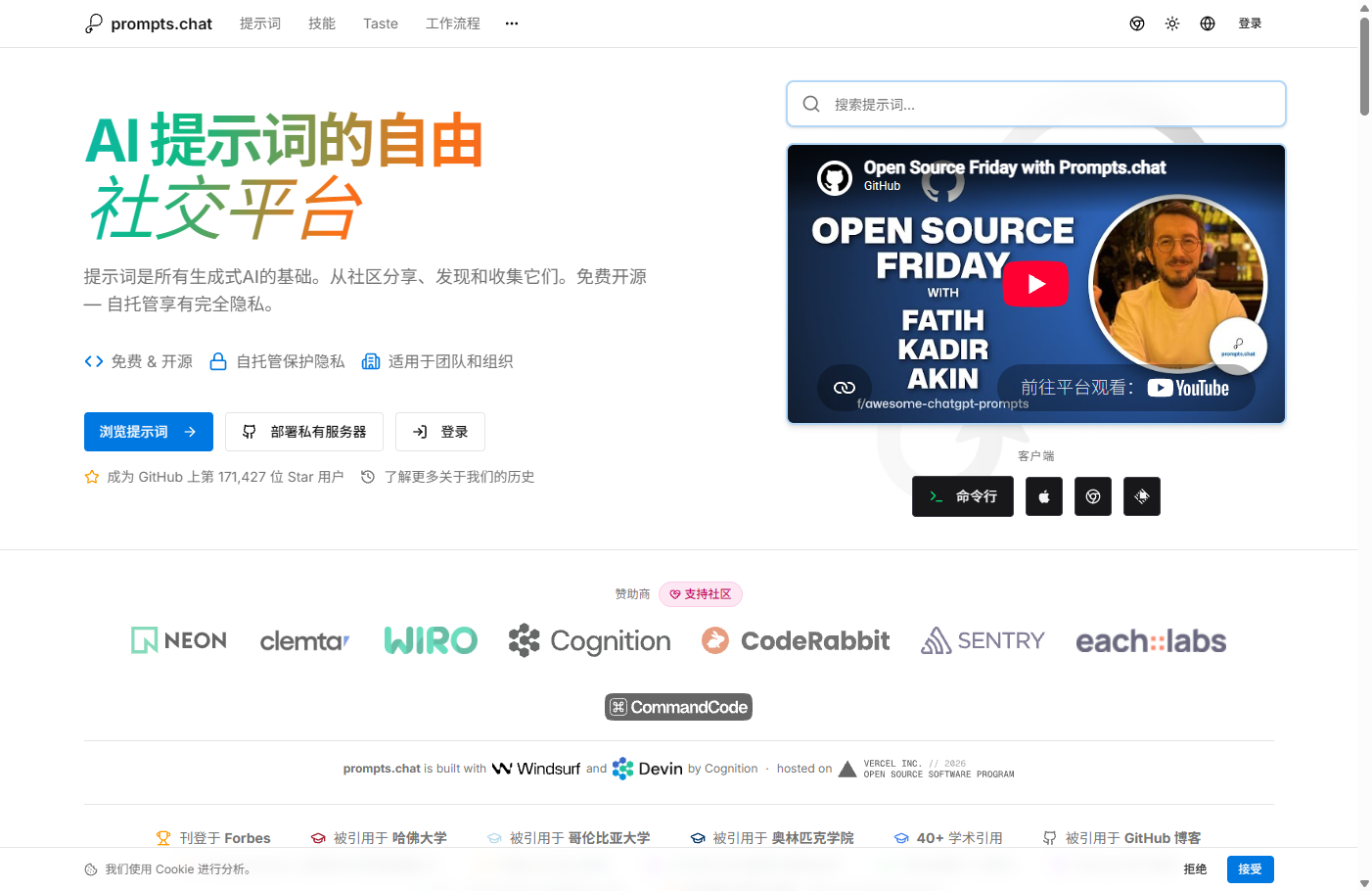
Task: Click the 搜索提示词 search field
Action: 1036,104
